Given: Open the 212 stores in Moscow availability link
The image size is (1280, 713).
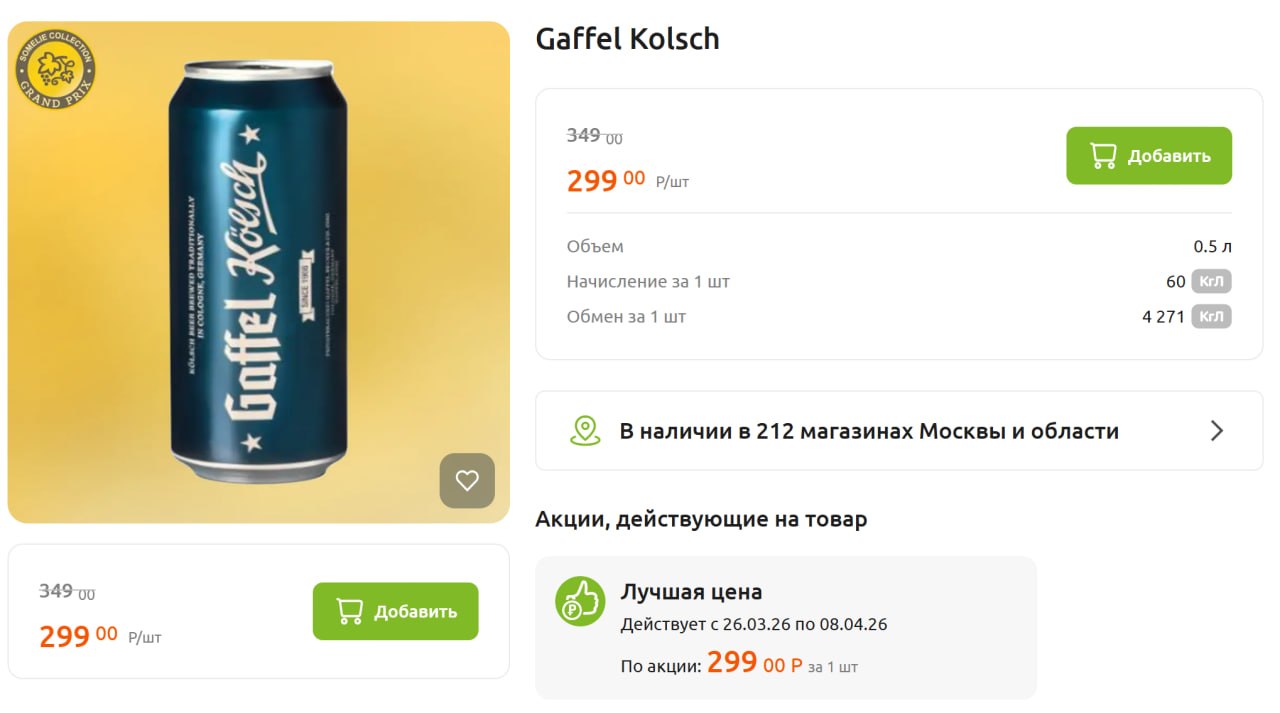Looking at the screenshot, I should (868, 431).
